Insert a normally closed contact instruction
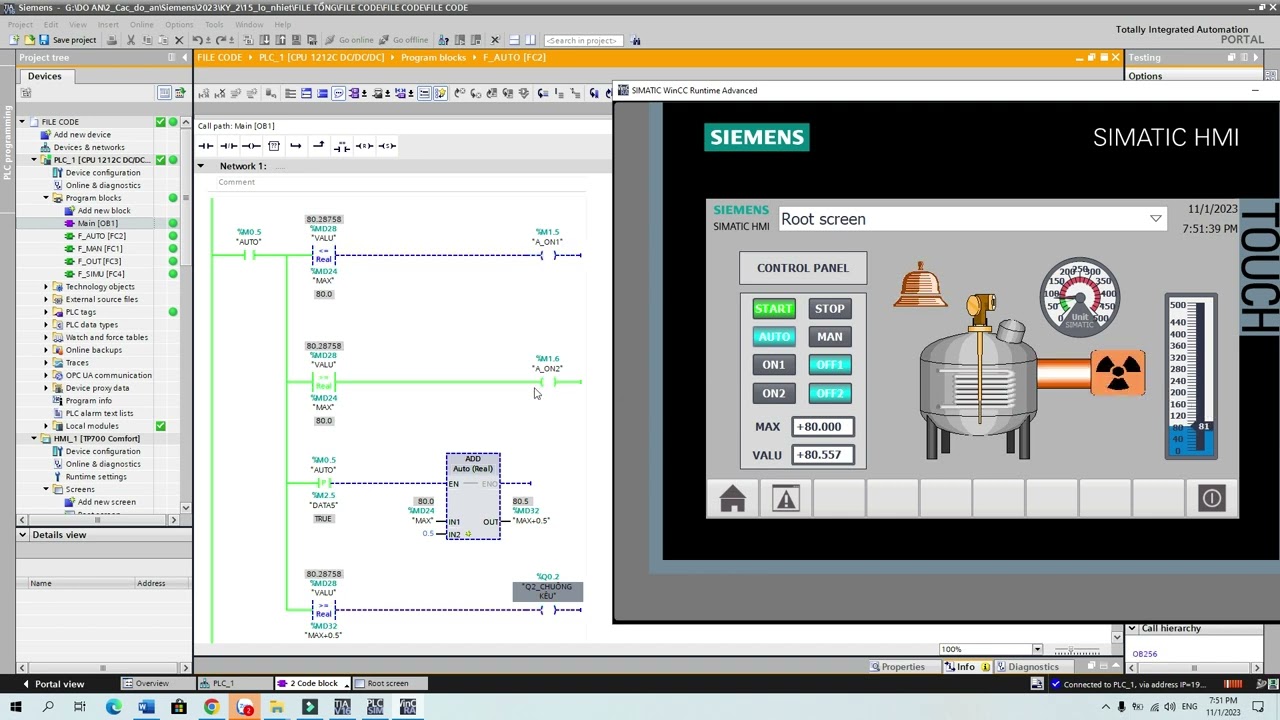The height and width of the screenshot is (720, 1280). (229, 146)
